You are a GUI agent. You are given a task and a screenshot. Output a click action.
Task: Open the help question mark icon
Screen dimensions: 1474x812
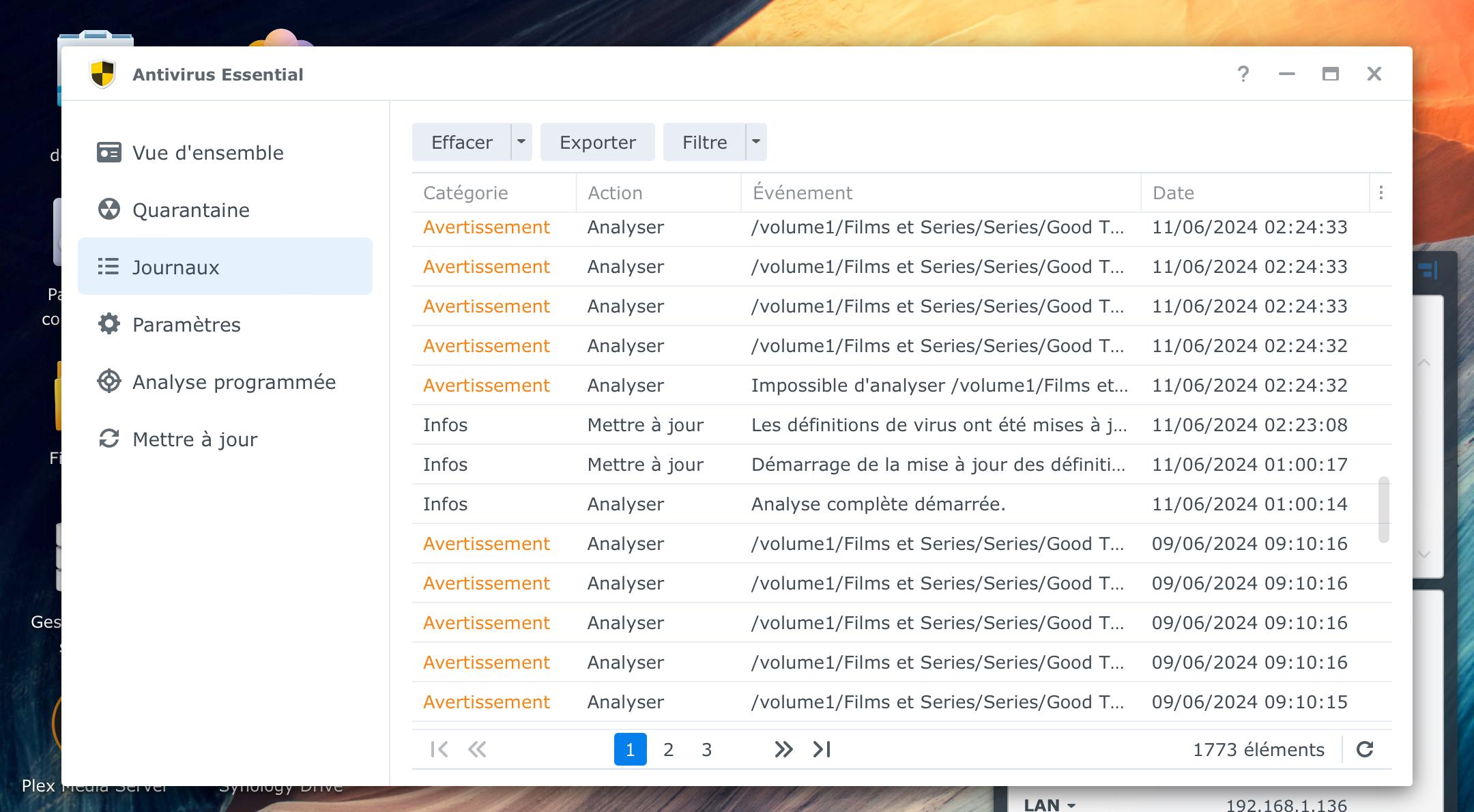1243,74
